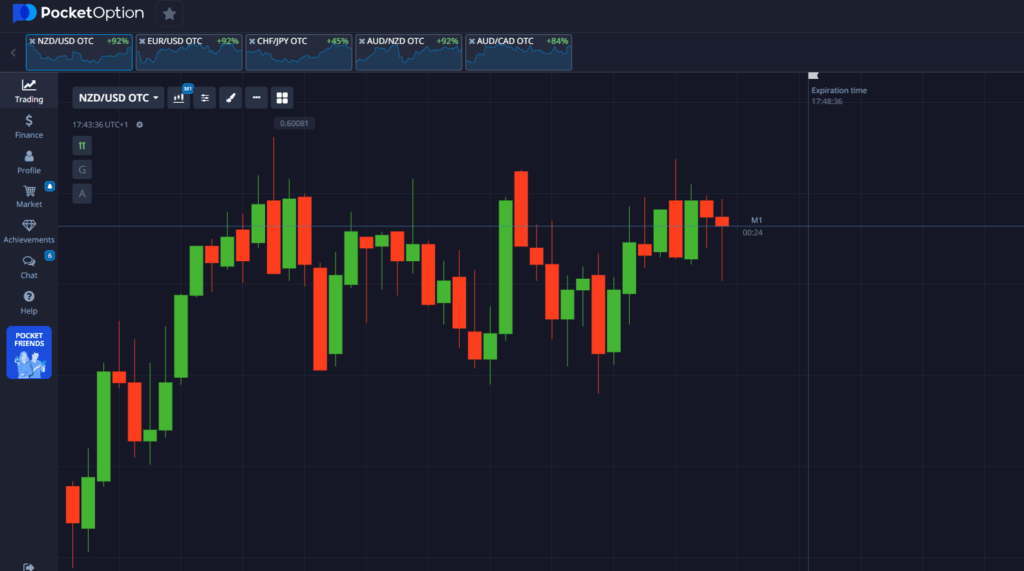1024x571 pixels.
Task: Toggle the green arrows button
Action: point(82,145)
